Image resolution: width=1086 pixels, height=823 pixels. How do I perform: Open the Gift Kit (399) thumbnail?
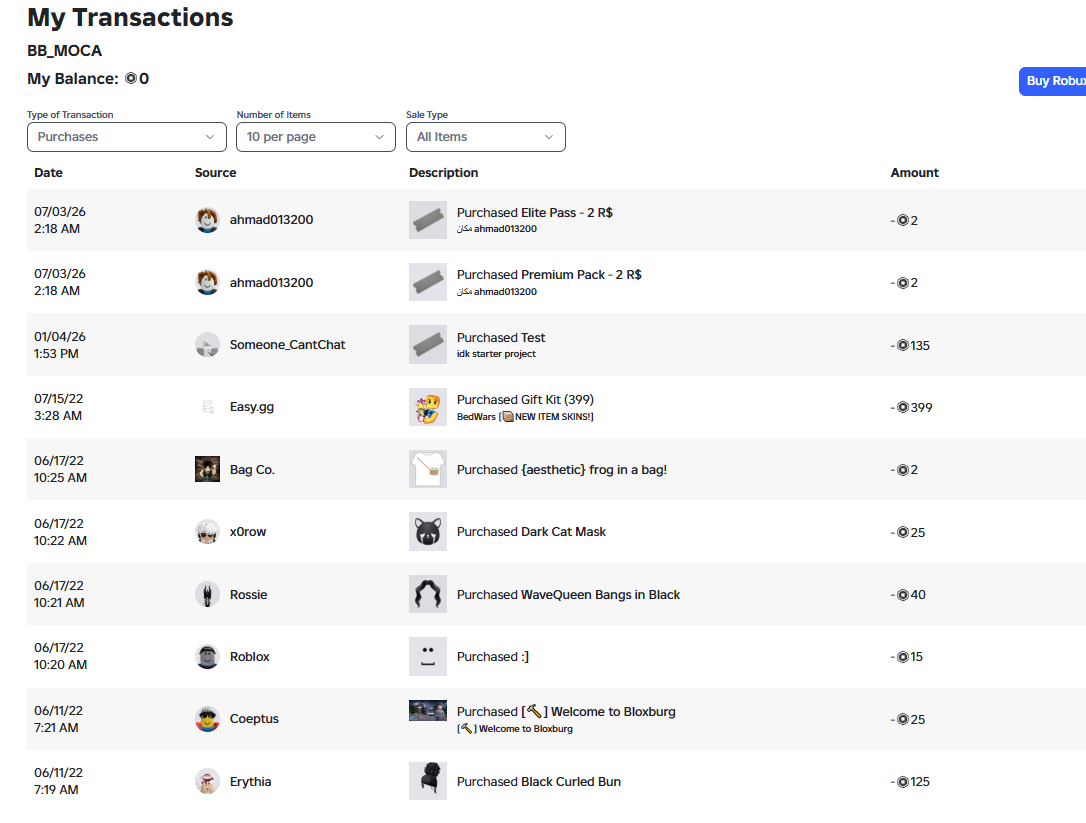tap(427, 407)
